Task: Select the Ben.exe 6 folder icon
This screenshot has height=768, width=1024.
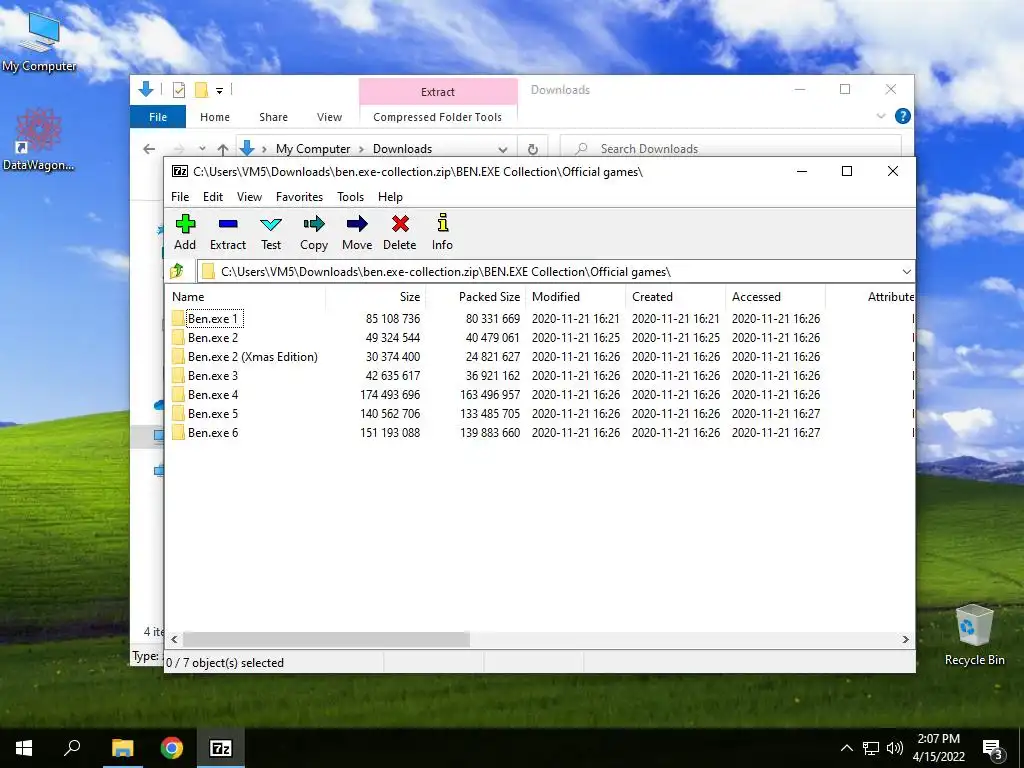Action: click(178, 432)
